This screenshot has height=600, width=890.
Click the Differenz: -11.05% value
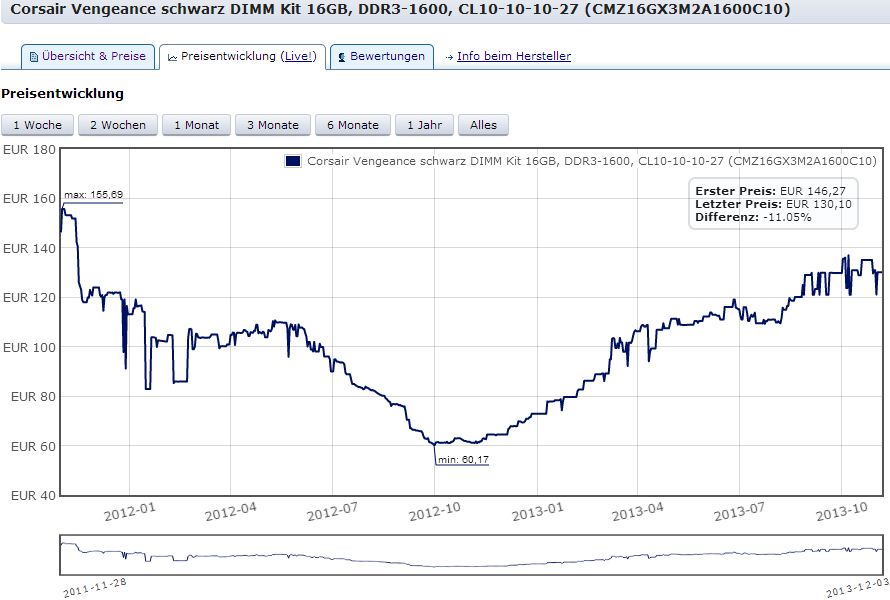pos(753,217)
